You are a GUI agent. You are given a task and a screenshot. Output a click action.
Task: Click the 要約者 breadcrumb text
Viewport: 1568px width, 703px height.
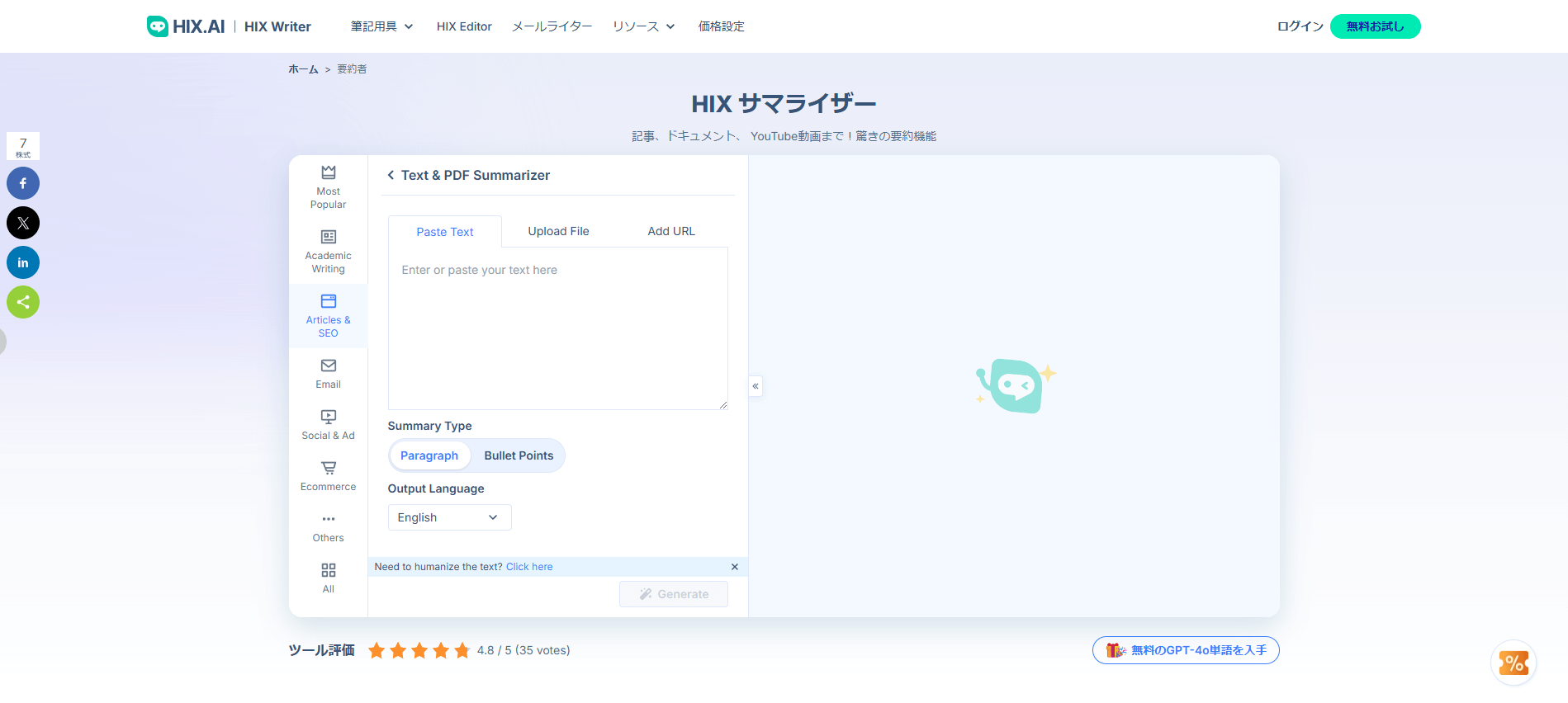point(352,69)
